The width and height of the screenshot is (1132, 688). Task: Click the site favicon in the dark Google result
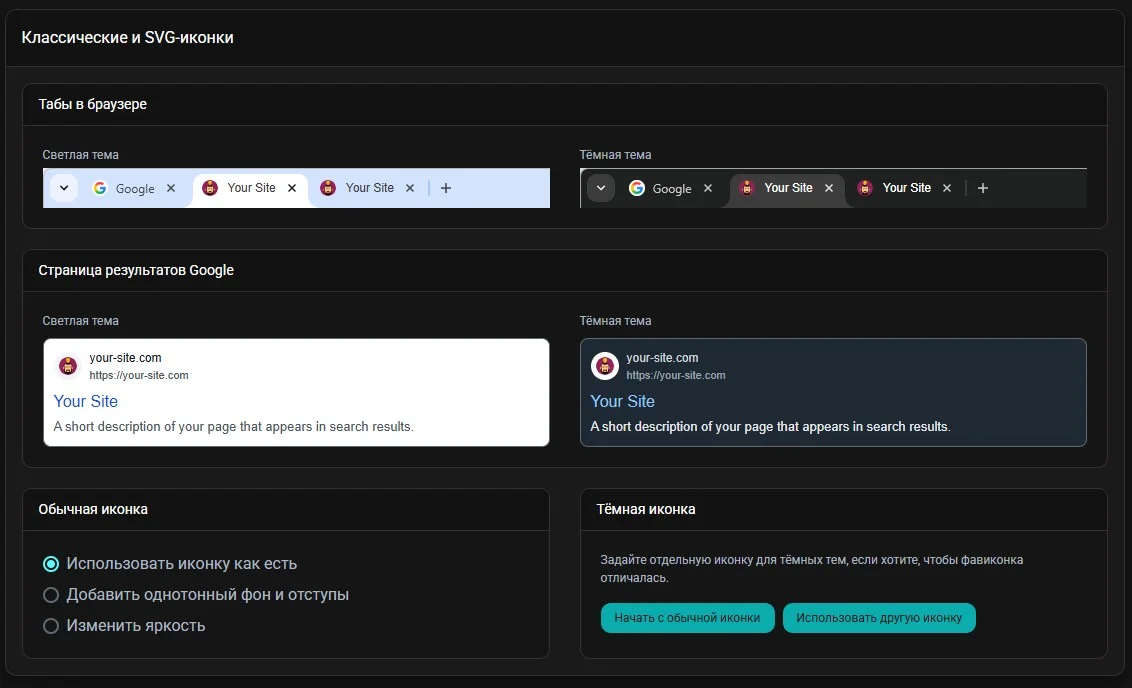coord(604,366)
